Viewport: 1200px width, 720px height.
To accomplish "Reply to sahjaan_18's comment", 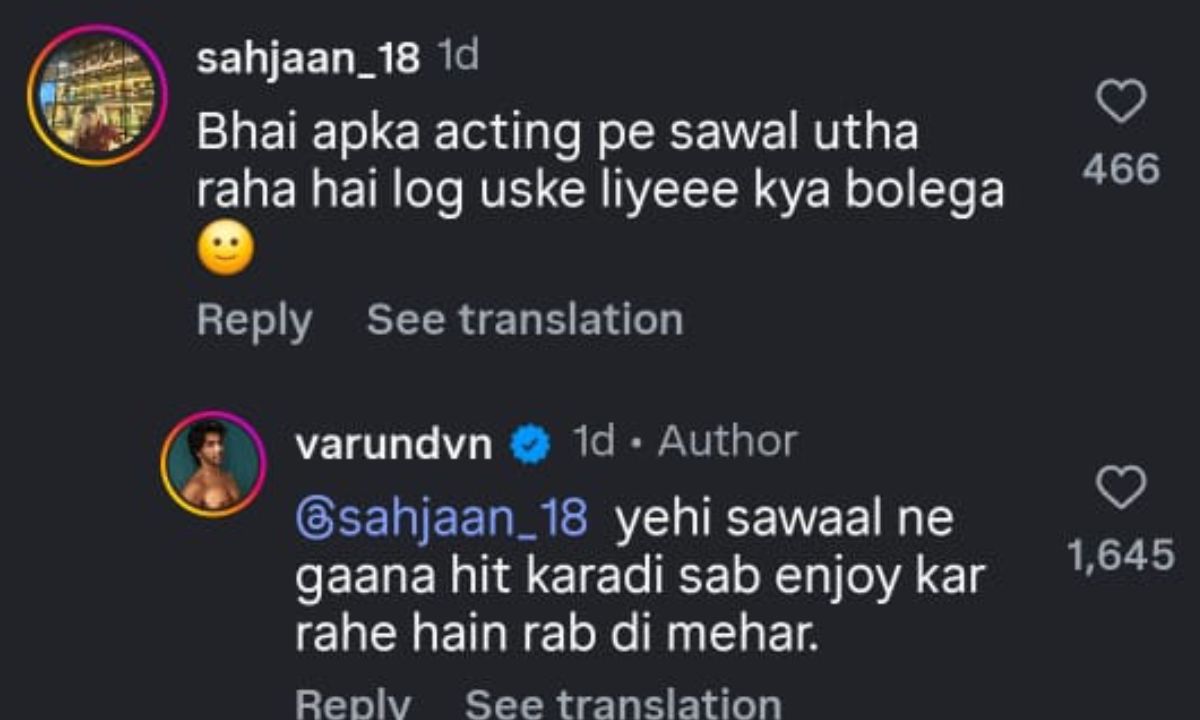I will tap(254, 319).
